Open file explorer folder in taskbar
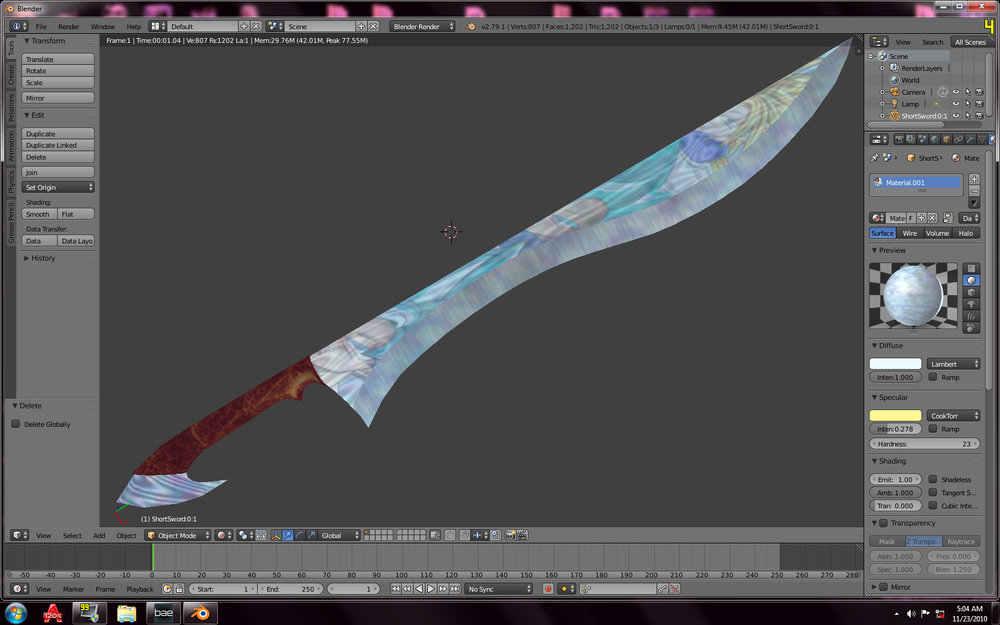This screenshot has width=1000, height=625. tap(126, 613)
